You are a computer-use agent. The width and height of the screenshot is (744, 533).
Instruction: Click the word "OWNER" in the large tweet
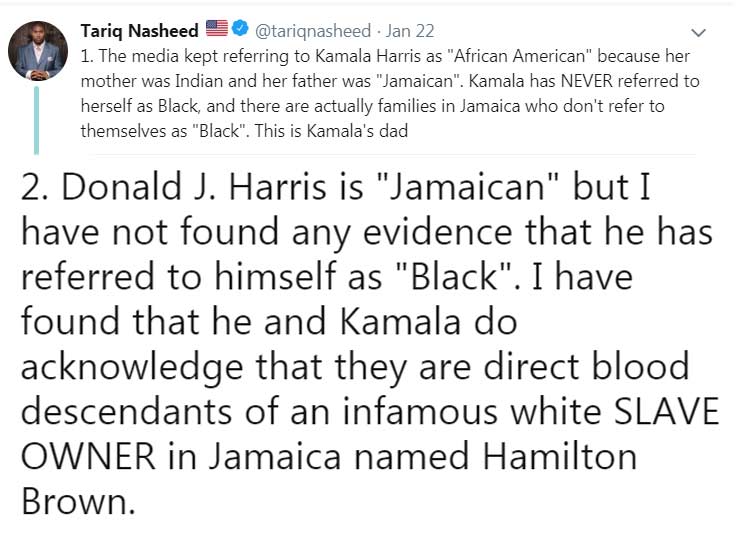[88, 457]
